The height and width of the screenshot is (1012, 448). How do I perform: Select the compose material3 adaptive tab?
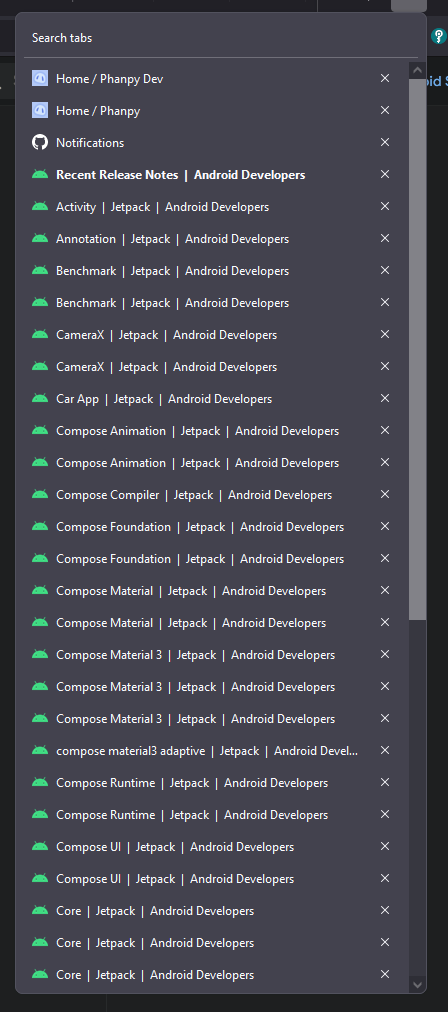pyautogui.click(x=212, y=751)
